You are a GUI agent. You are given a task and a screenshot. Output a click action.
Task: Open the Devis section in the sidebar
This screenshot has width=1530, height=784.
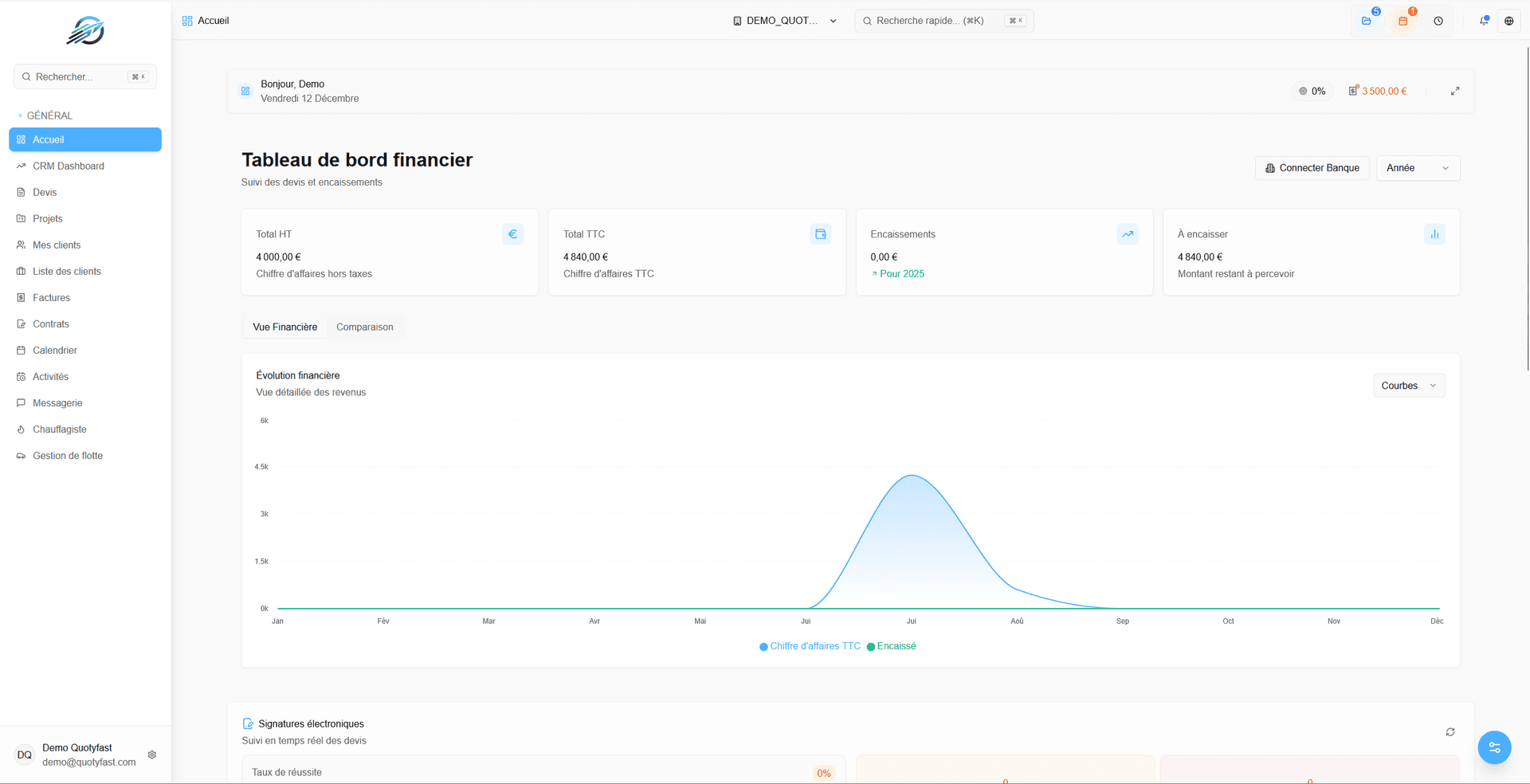[45, 192]
